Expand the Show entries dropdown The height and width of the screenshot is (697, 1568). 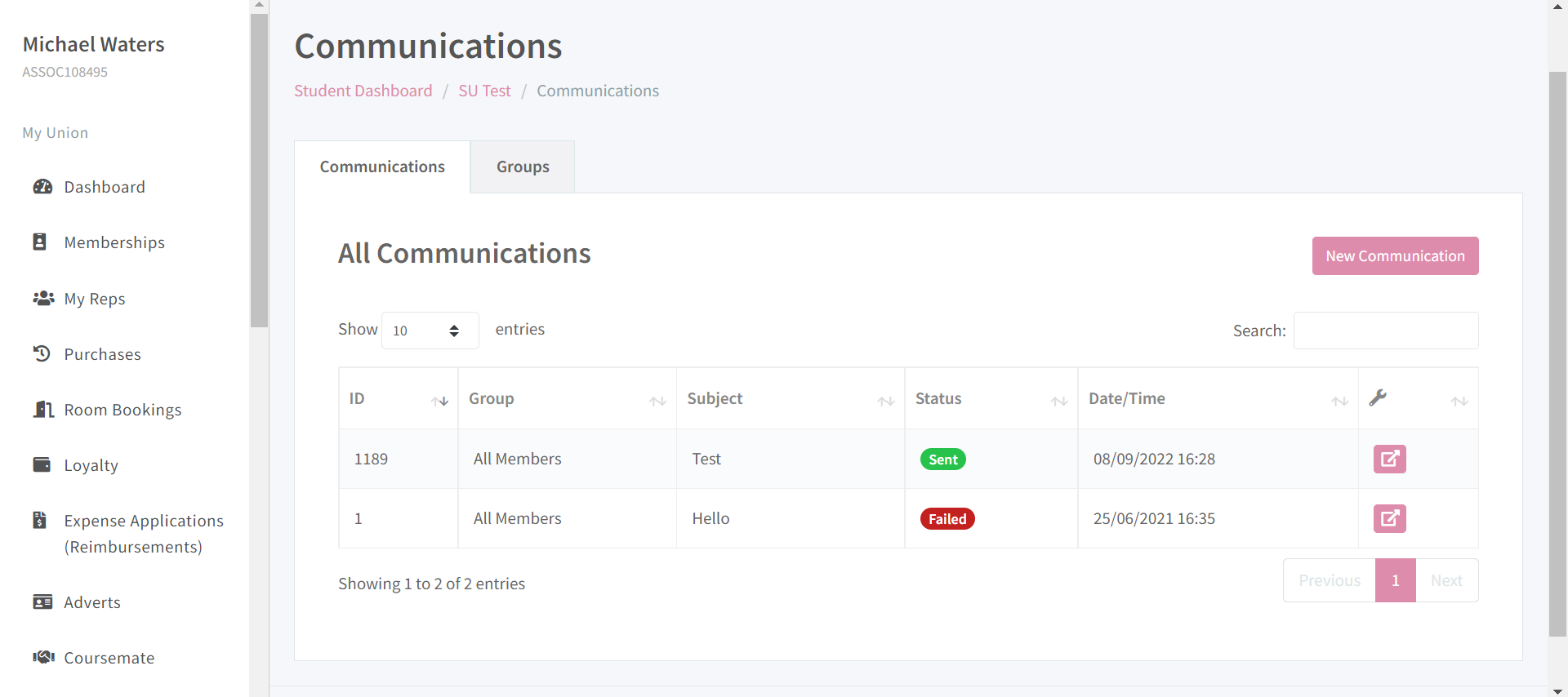[430, 331]
